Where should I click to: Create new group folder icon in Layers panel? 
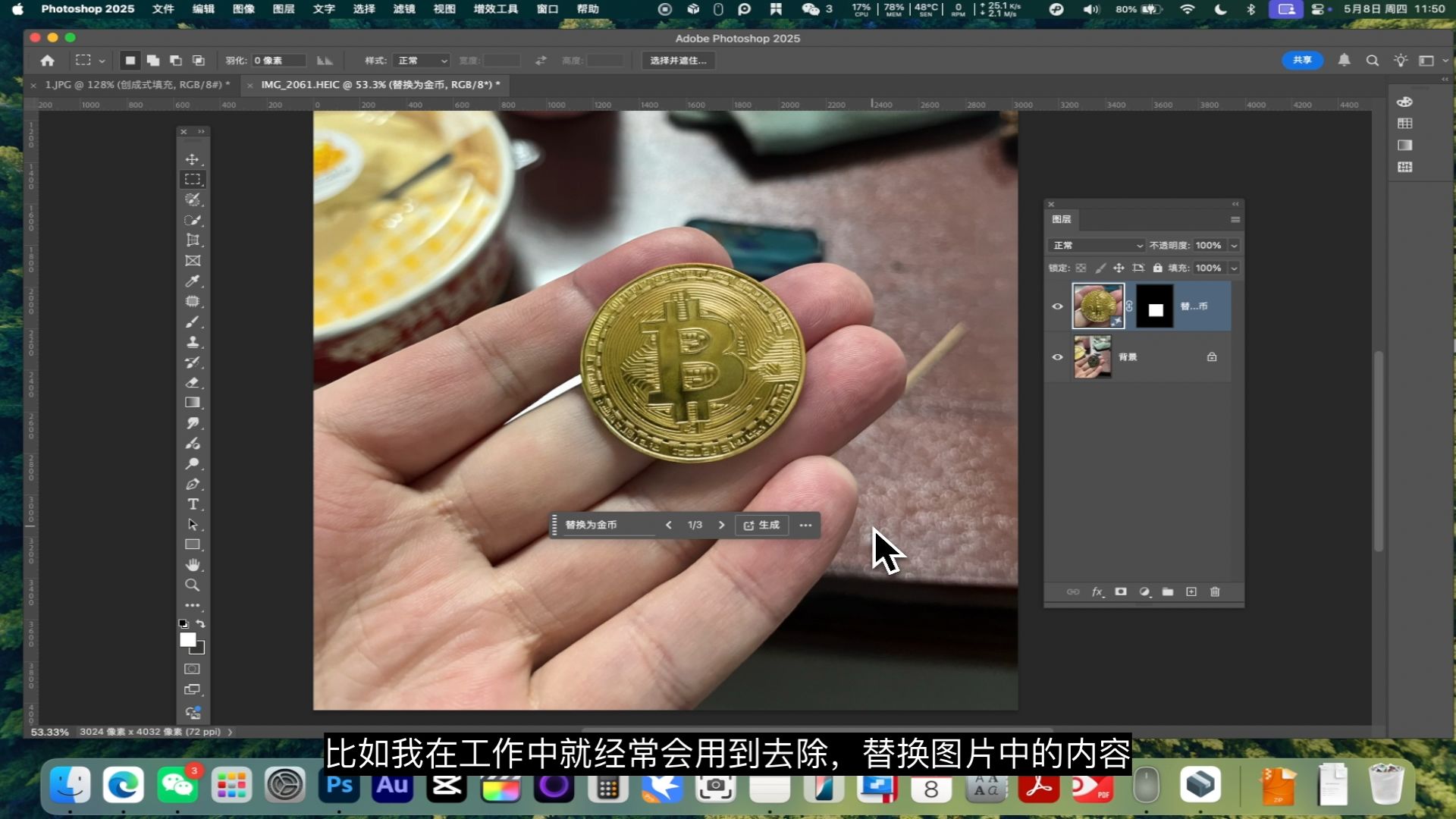point(1168,592)
